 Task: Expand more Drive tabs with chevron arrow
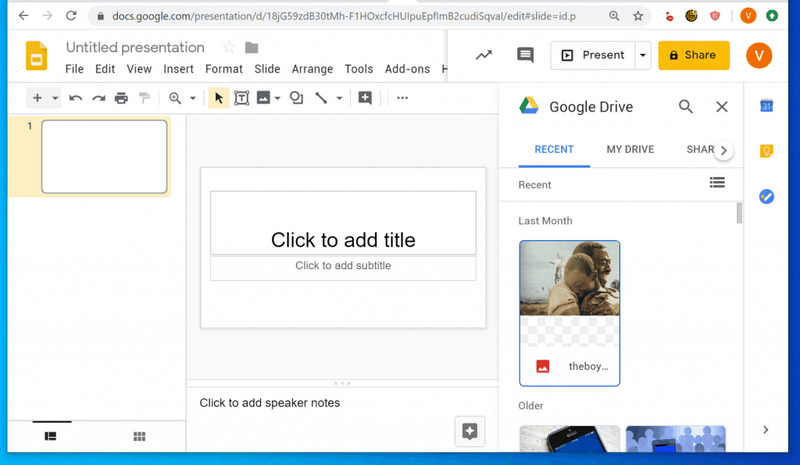723,150
